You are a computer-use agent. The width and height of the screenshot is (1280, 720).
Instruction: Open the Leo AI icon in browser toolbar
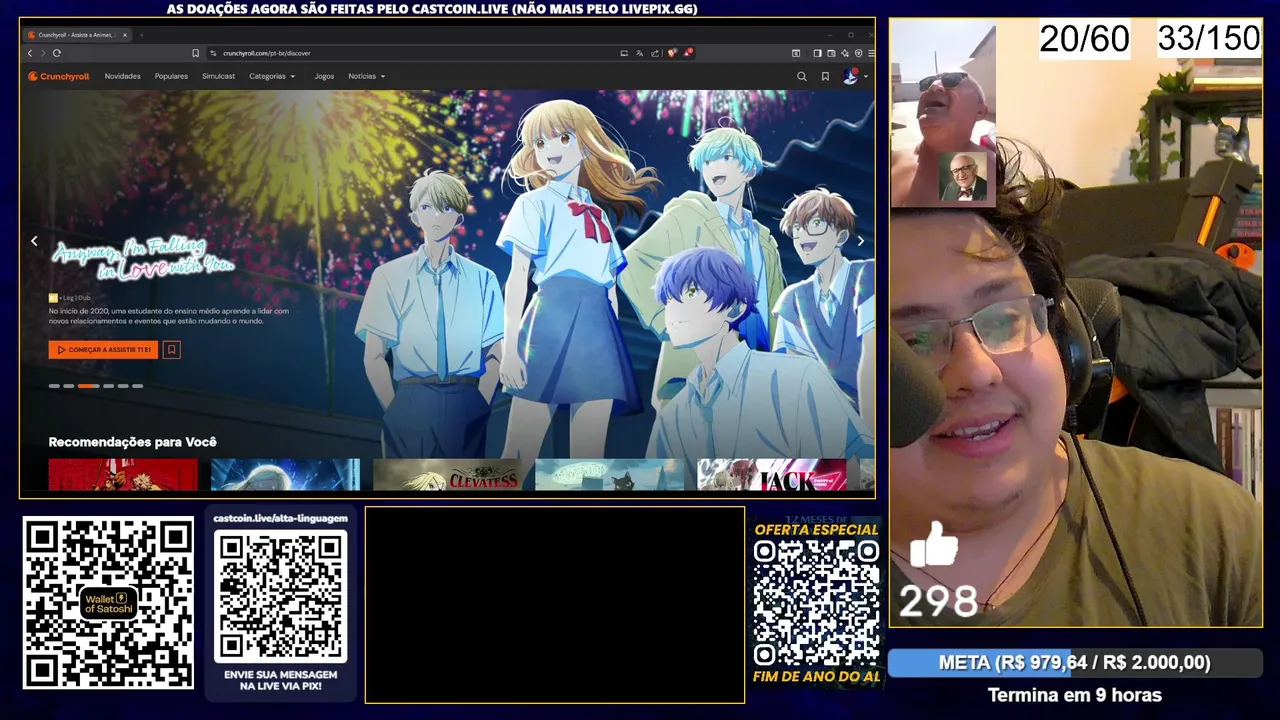tap(845, 53)
